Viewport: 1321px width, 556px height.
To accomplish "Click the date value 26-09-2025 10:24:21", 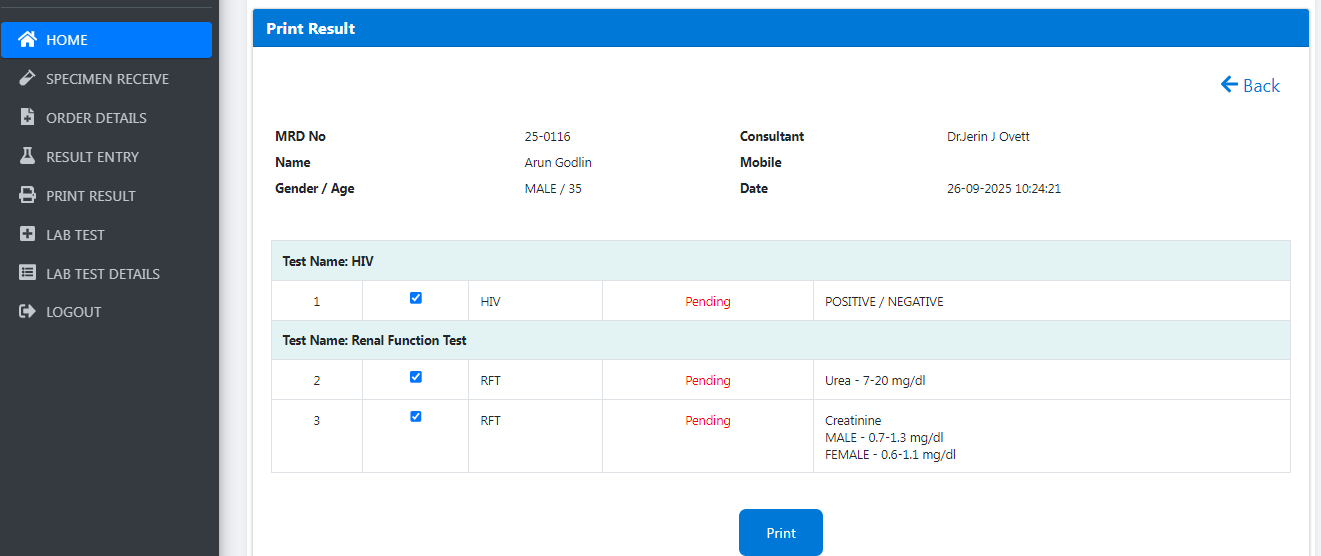I will click(1004, 189).
